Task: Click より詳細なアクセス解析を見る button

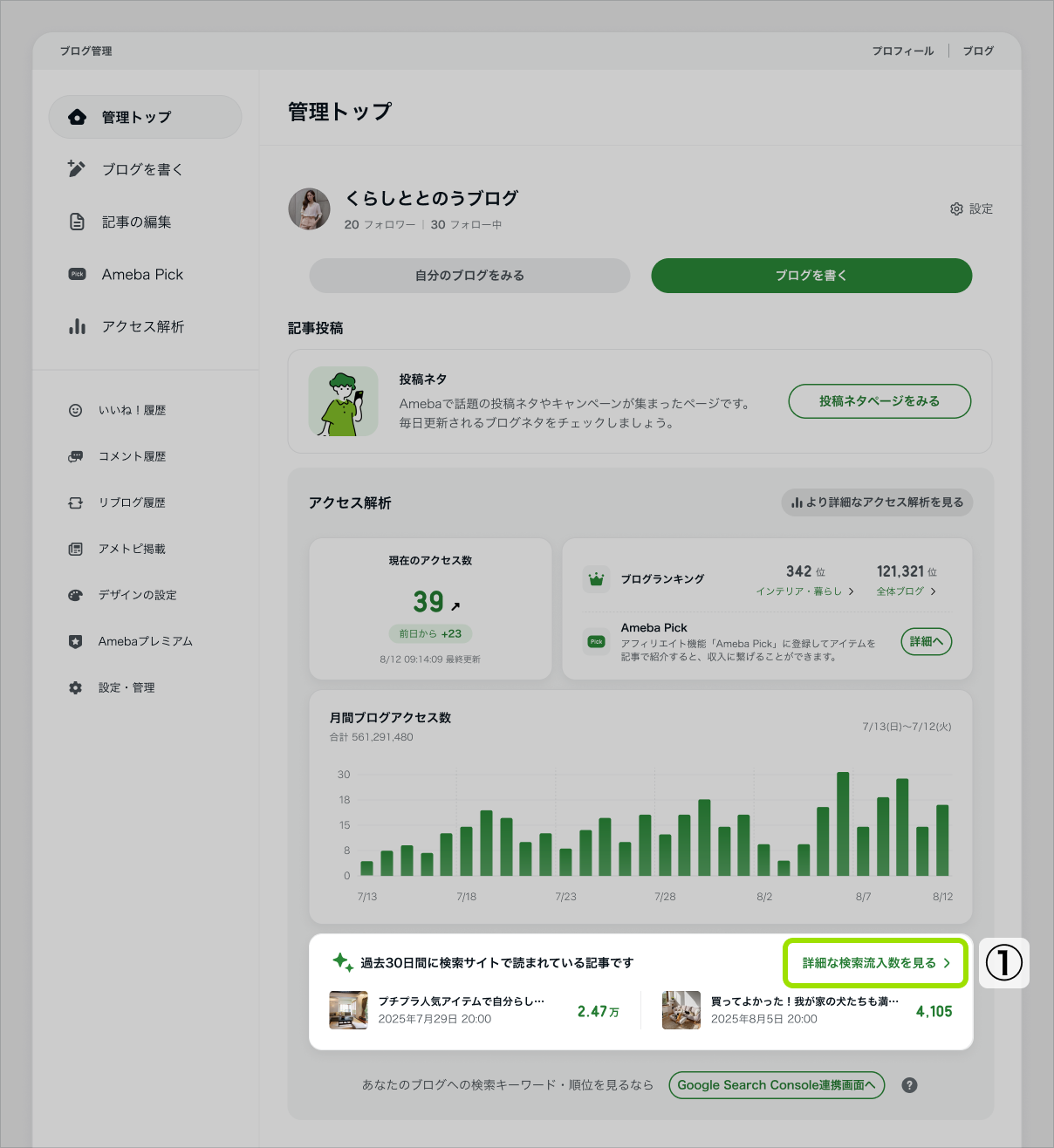Action: [x=877, y=502]
